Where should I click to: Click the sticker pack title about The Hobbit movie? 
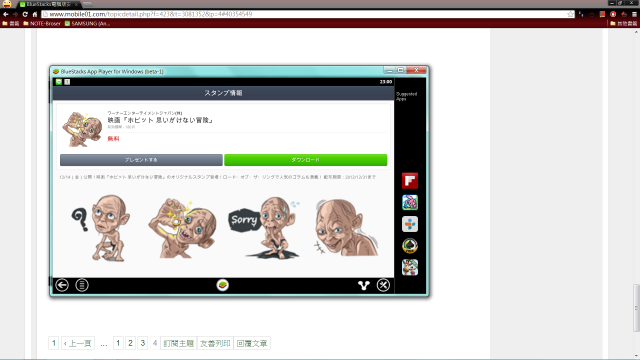coord(160,120)
